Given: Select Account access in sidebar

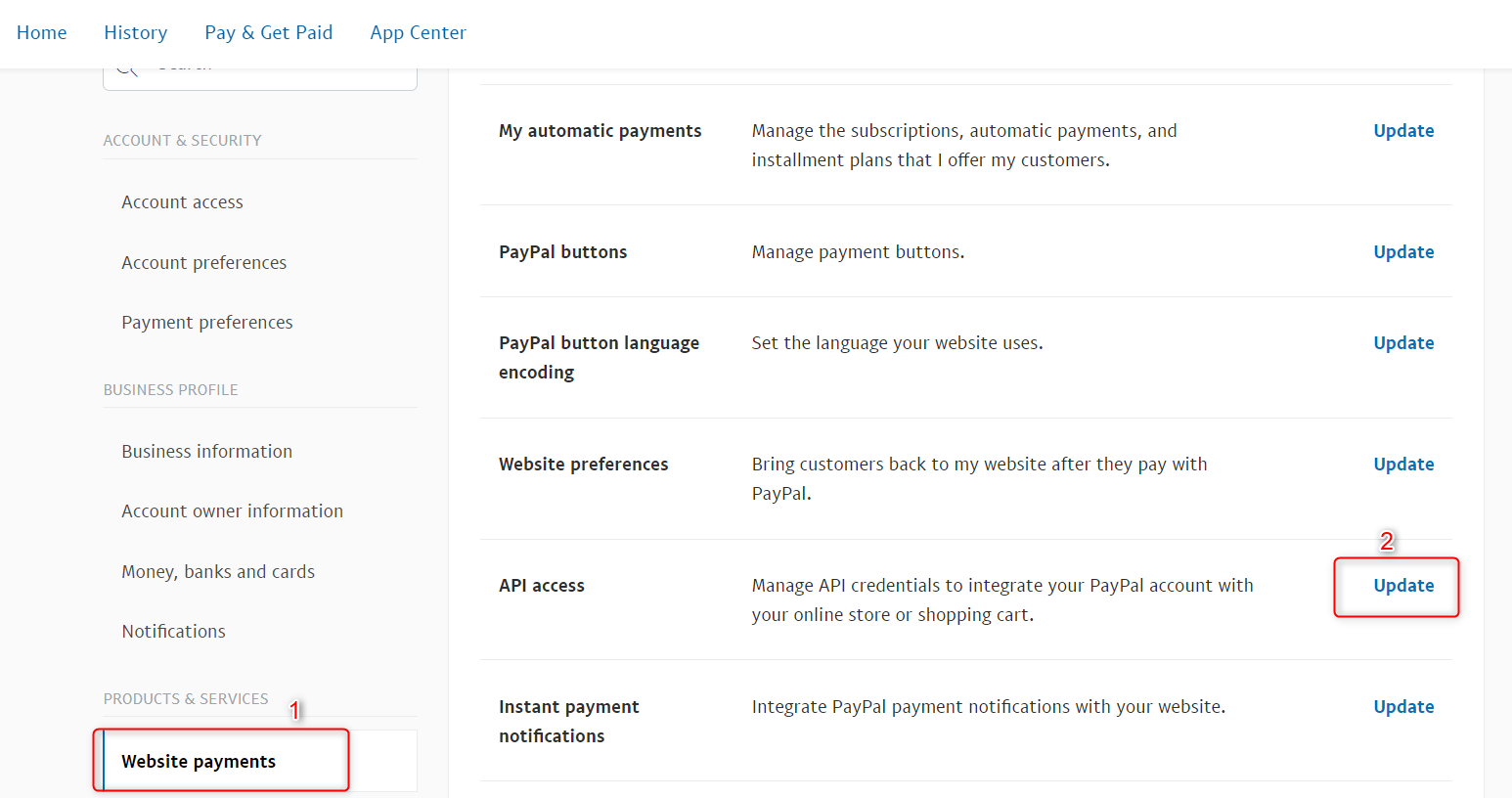Looking at the screenshot, I should 183,202.
